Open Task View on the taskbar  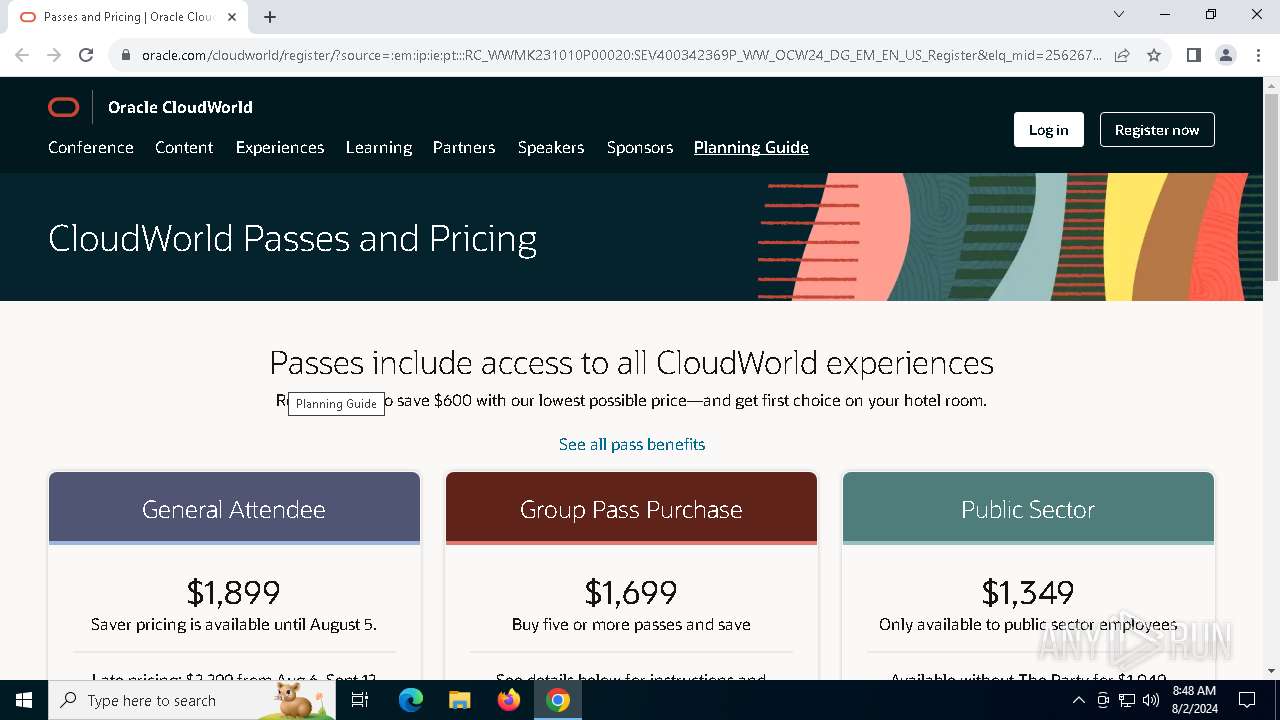361,700
